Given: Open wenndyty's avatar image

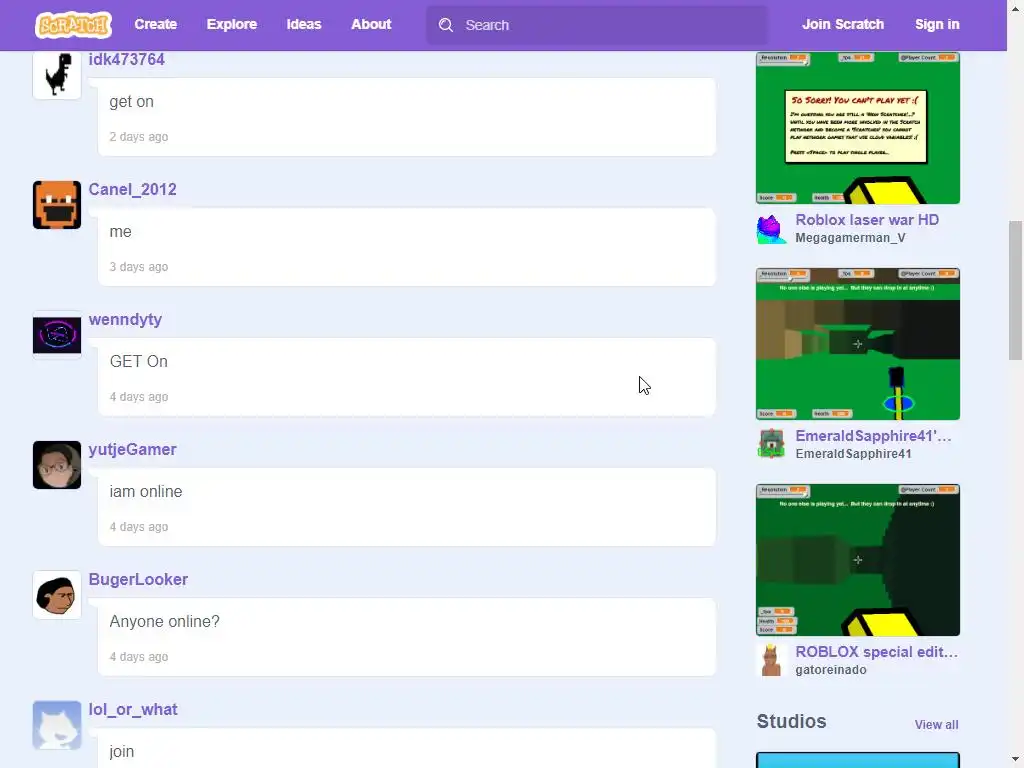Looking at the screenshot, I should (57, 335).
